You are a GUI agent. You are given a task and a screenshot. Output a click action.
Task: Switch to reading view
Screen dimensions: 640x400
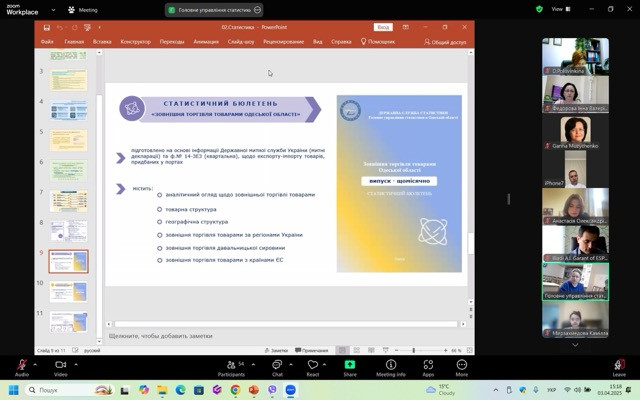(371, 350)
